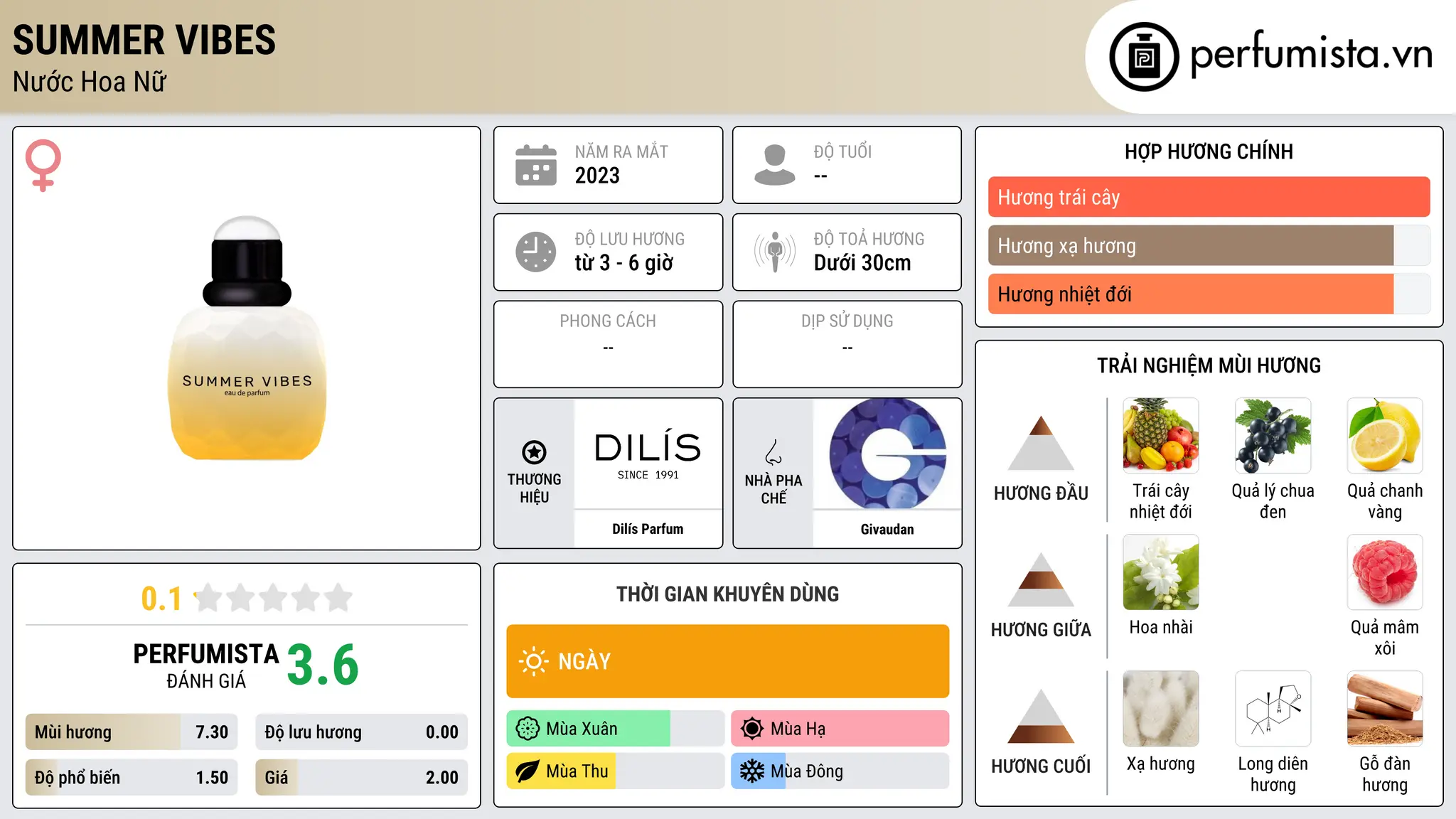The width and height of the screenshot is (1456, 819).
Task: Click the orange user rating 0.1
Action: tap(161, 599)
